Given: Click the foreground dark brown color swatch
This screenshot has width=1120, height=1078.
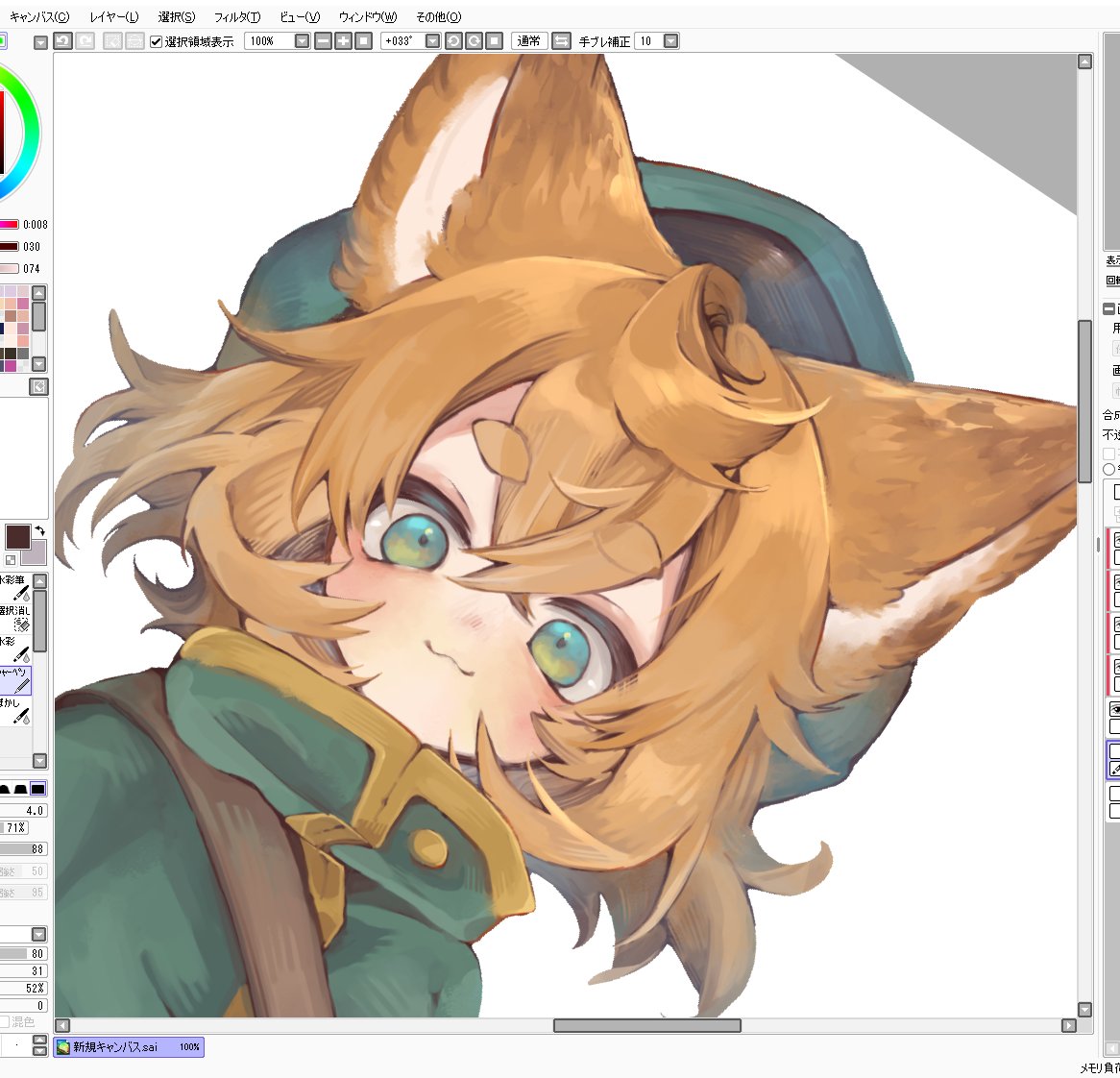Looking at the screenshot, I should coord(16,536).
